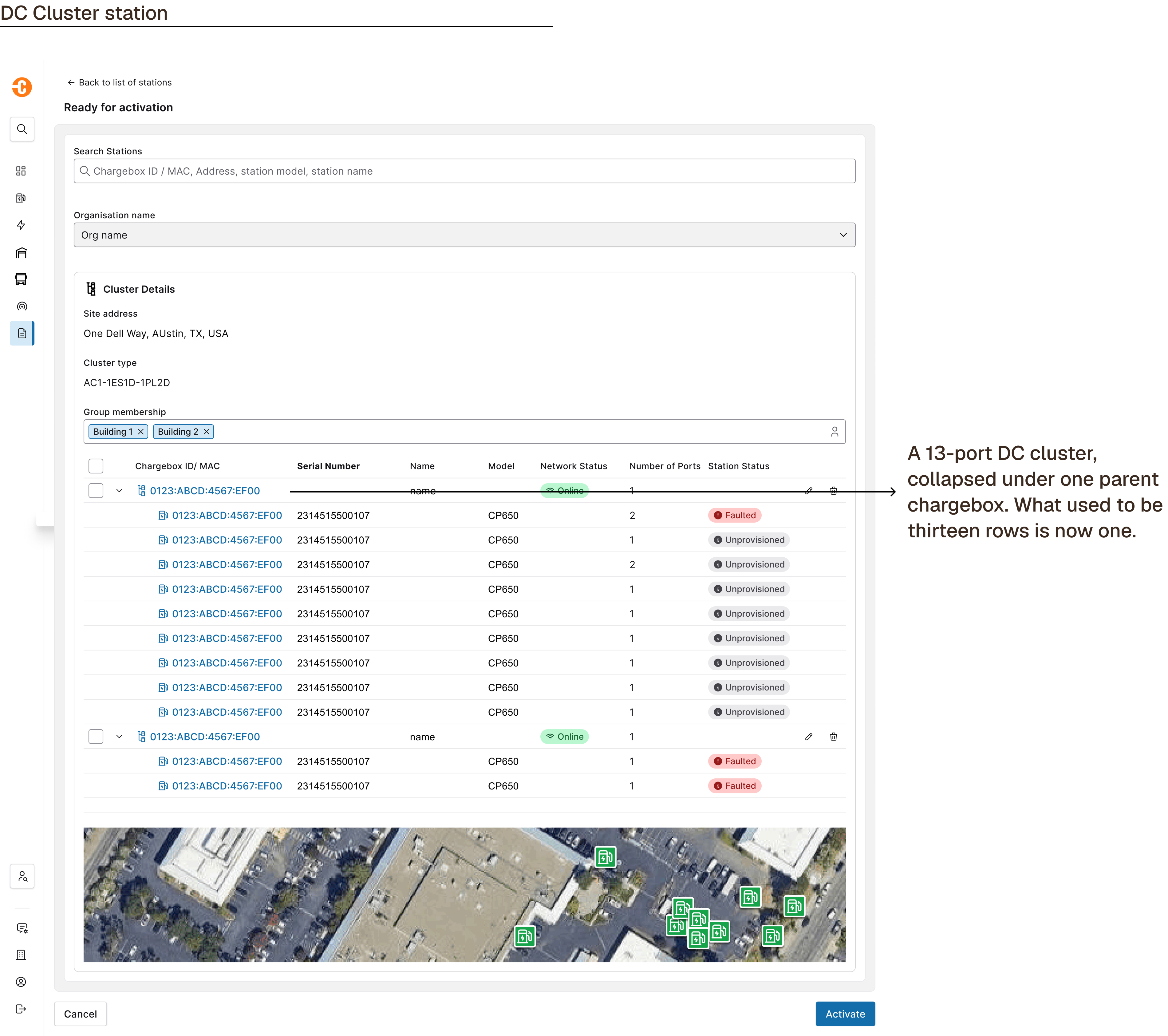Viewport: 1168px width, 1036px height.
Task: Delete the second parent chargebox via trash
Action: pyautogui.click(x=834, y=737)
